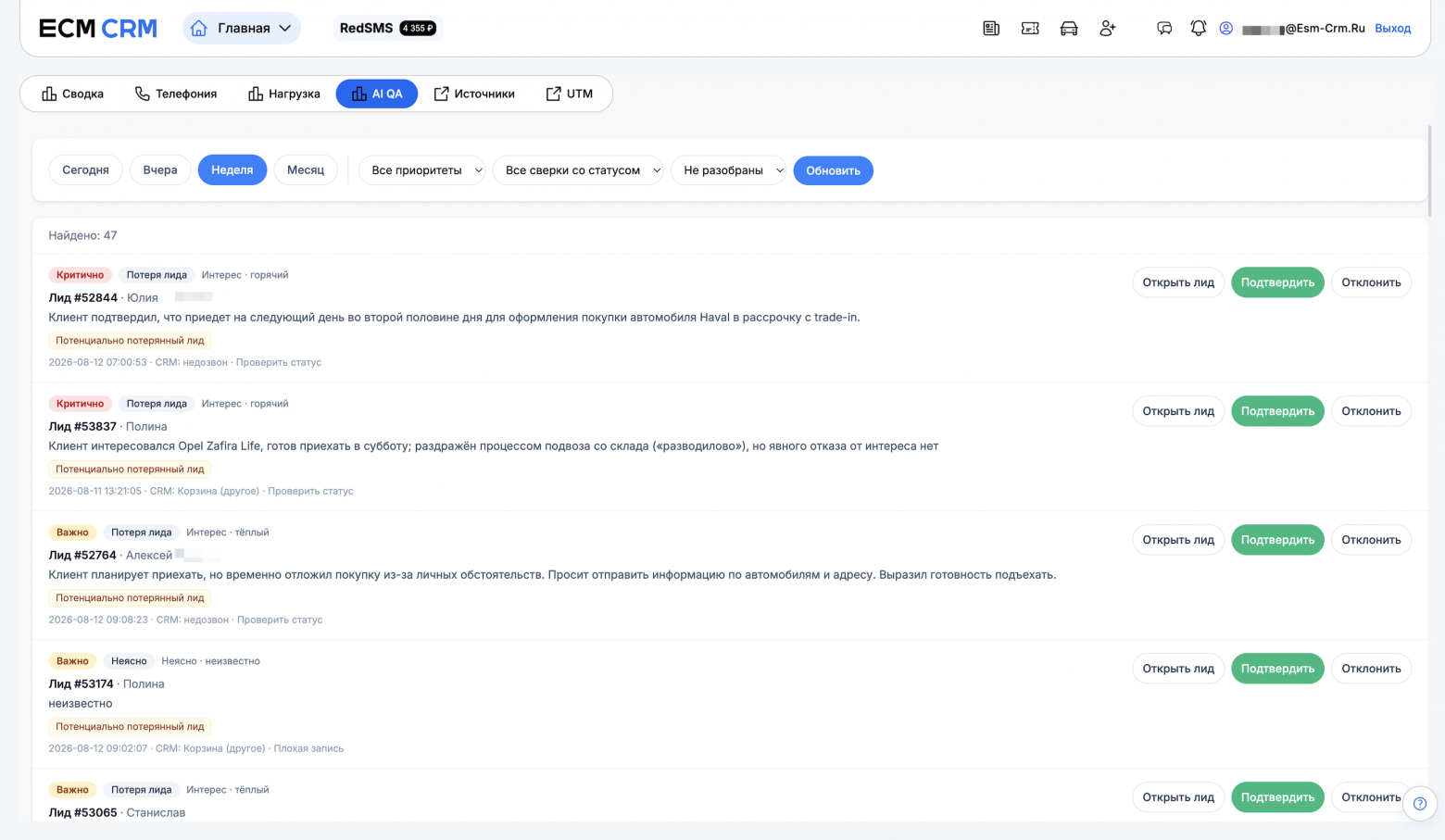Expand Все сверки со статусом dropdown
Viewport: 1445px width, 840px height.
tap(578, 170)
